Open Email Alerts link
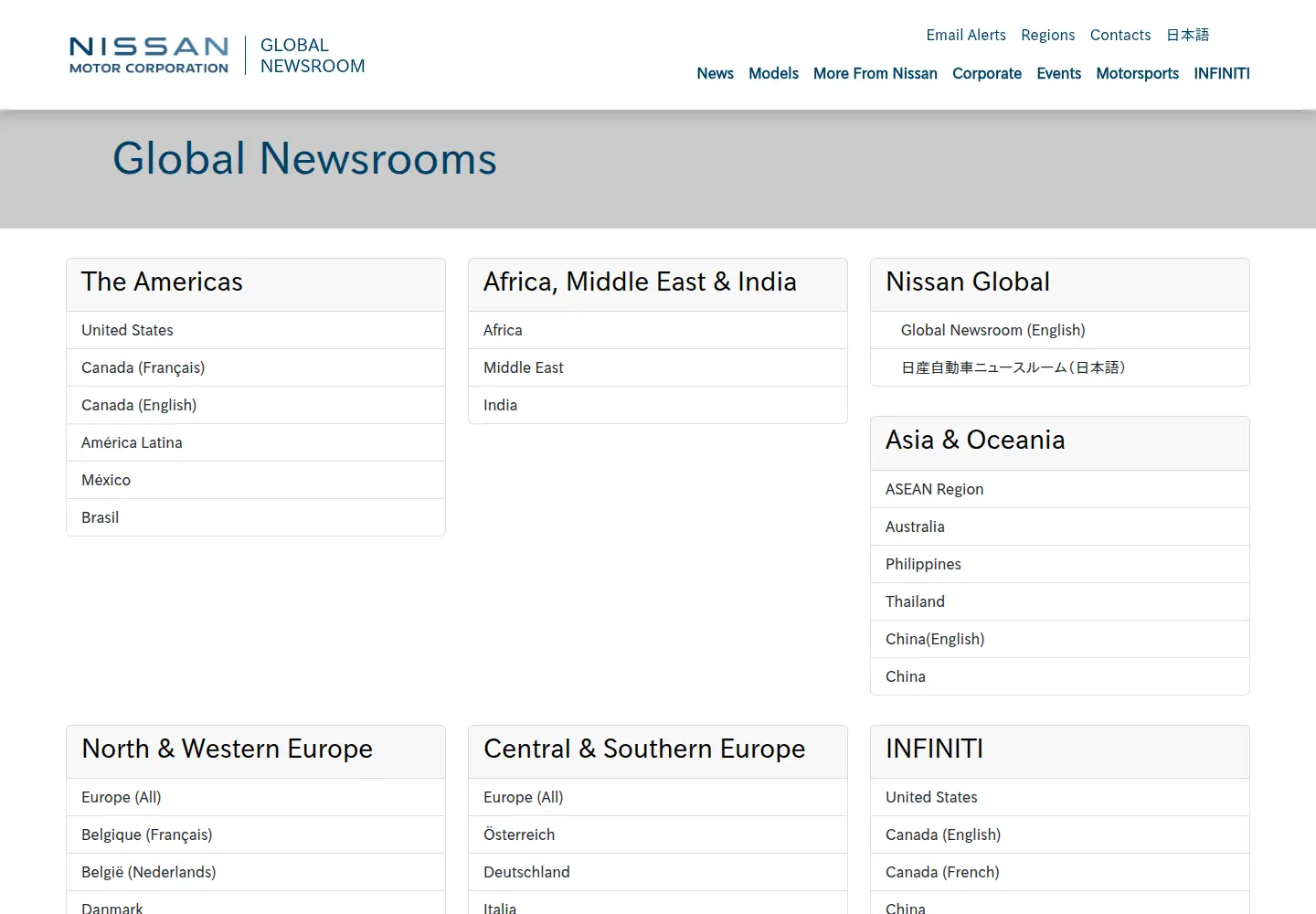The width and height of the screenshot is (1316, 914). click(966, 35)
